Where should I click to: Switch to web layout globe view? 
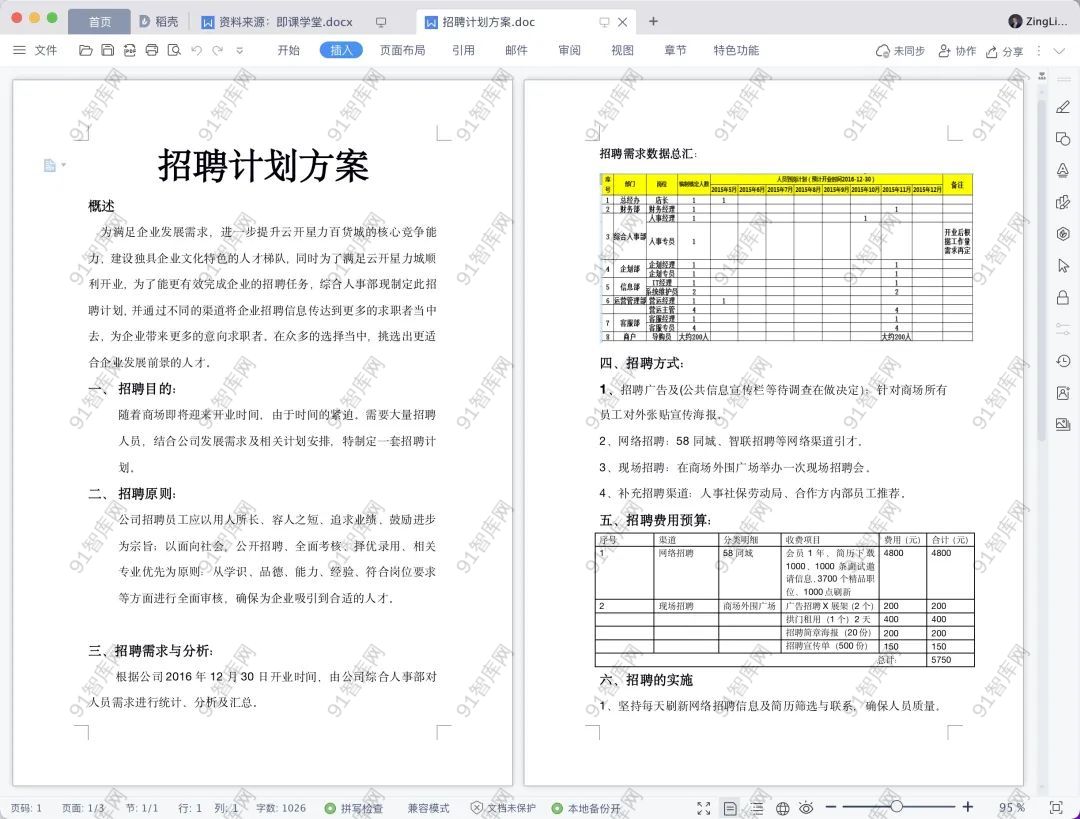[782, 808]
